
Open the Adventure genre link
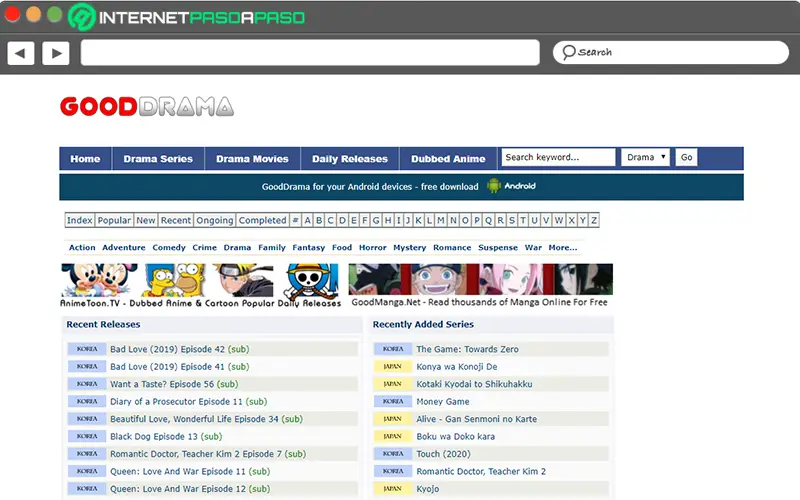[124, 247]
